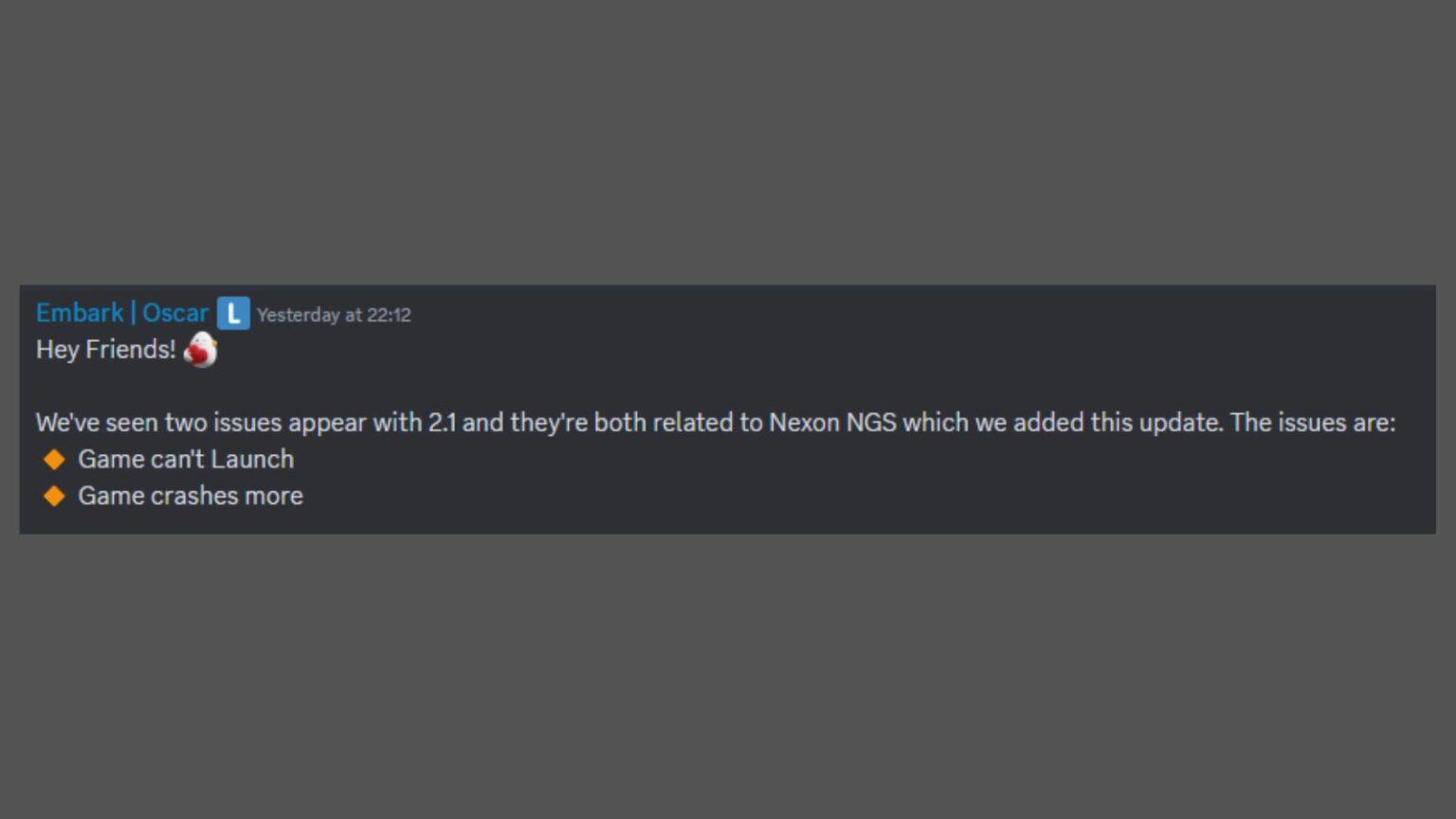This screenshot has width=1456, height=819.
Task: Click the 2.1 version number in message
Action: (442, 423)
